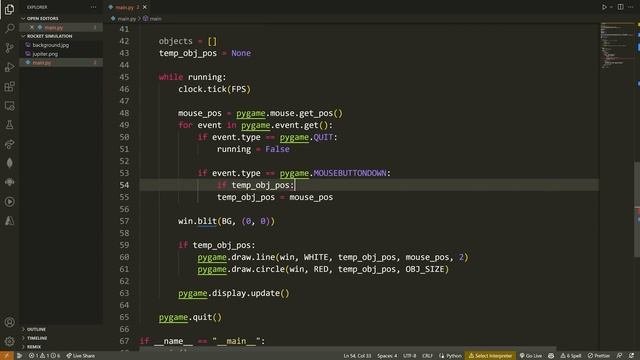The width and height of the screenshot is (640, 360).
Task: Click the play-circle icon in activity bar
Action: (x=9, y=202)
